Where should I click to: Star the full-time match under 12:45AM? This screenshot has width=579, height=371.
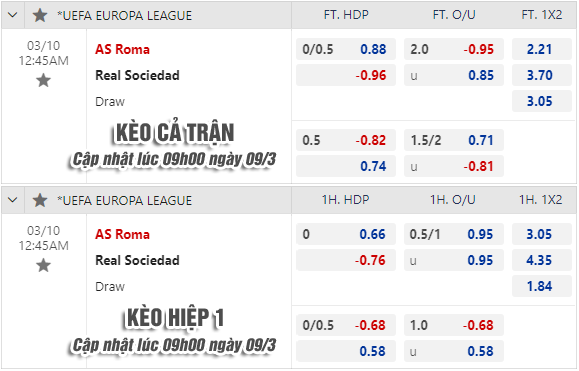click(43, 80)
